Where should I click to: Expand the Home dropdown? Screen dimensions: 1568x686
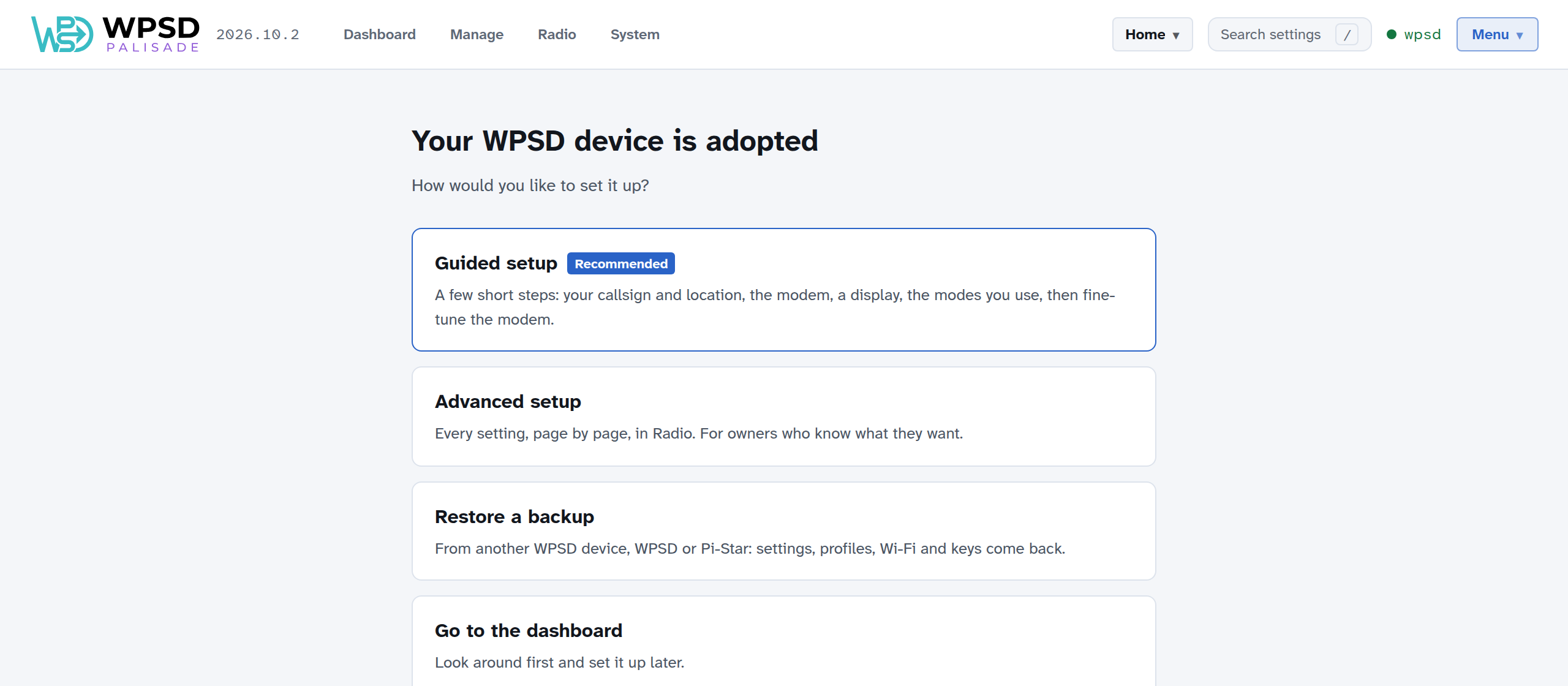point(1152,34)
